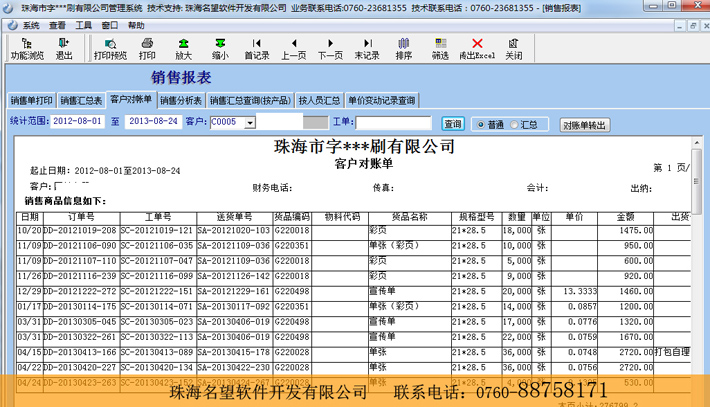Open the 帮助 menu
The image size is (710, 407).
point(136,25)
